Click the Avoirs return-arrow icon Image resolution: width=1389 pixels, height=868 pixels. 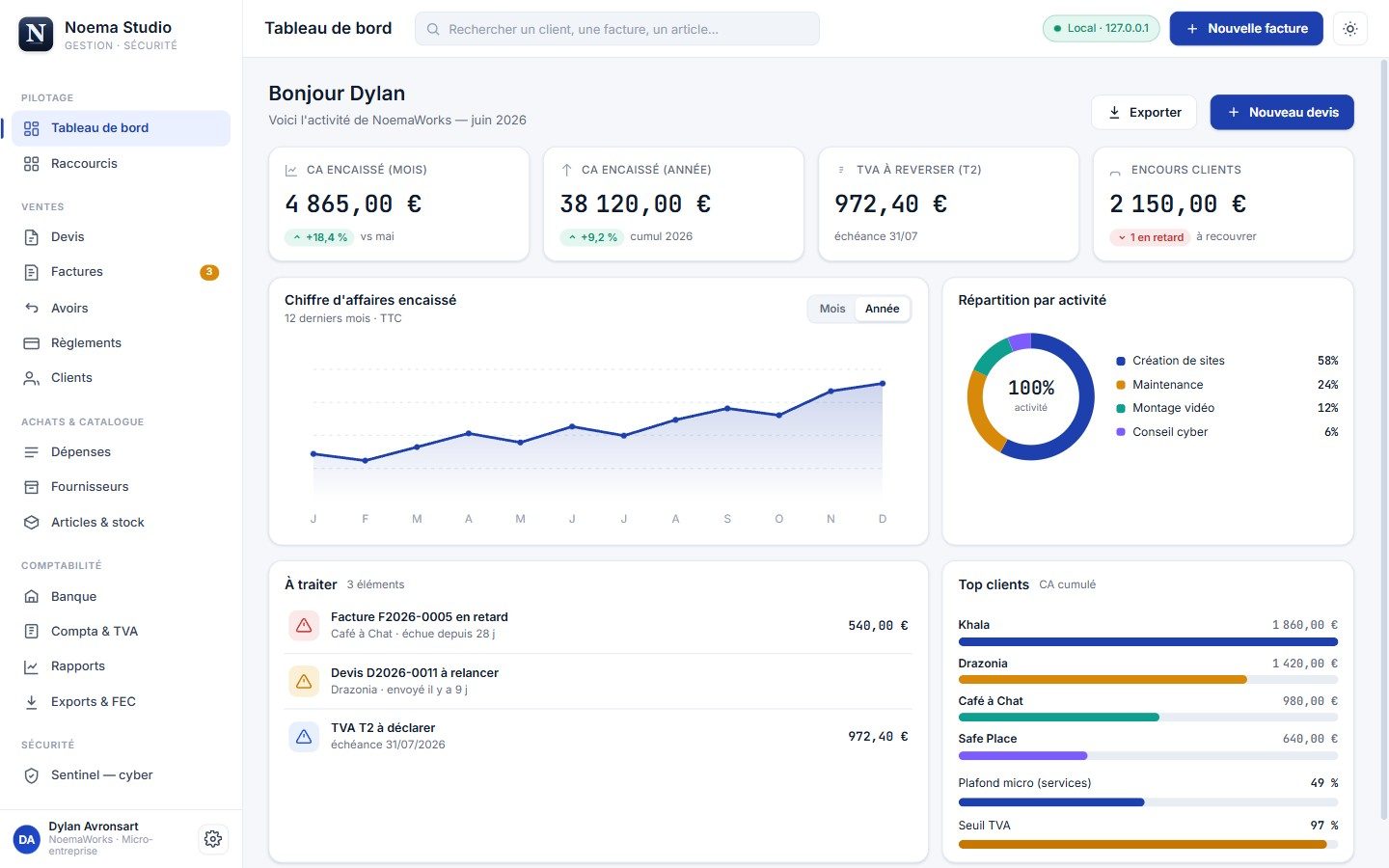pyautogui.click(x=32, y=309)
